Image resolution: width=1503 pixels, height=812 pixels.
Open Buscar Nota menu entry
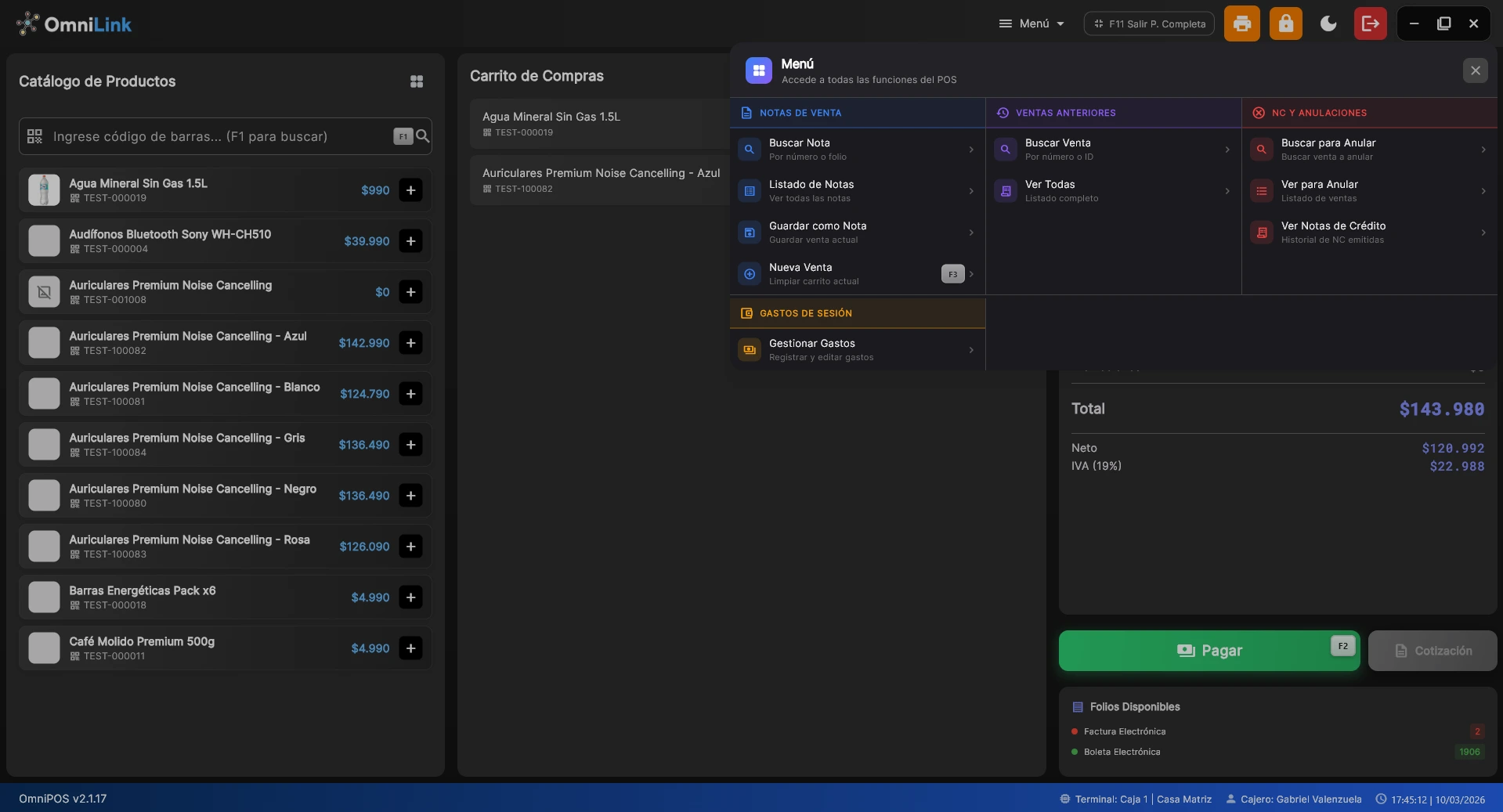coord(857,150)
